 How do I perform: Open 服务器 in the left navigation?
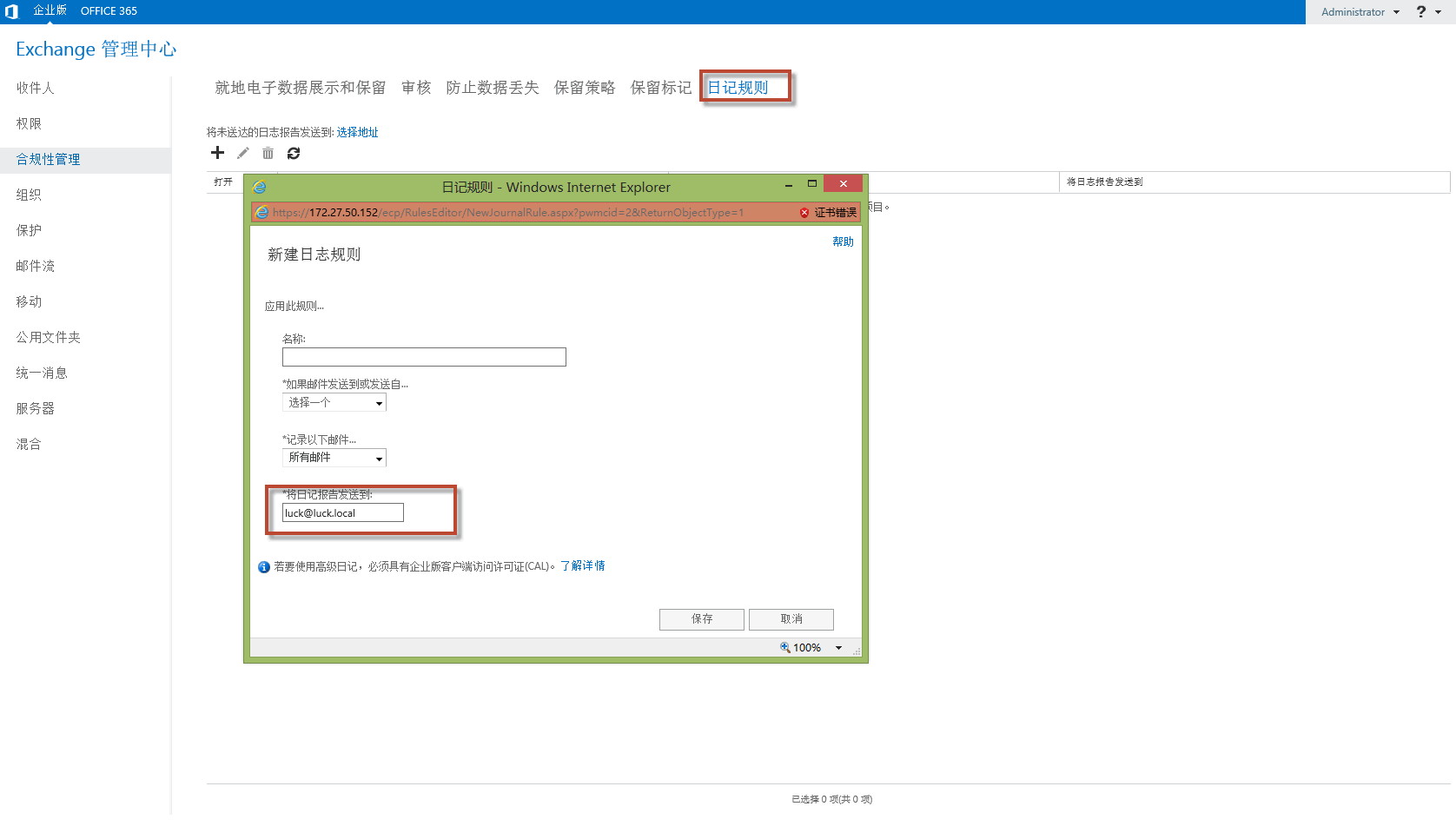tap(35, 408)
